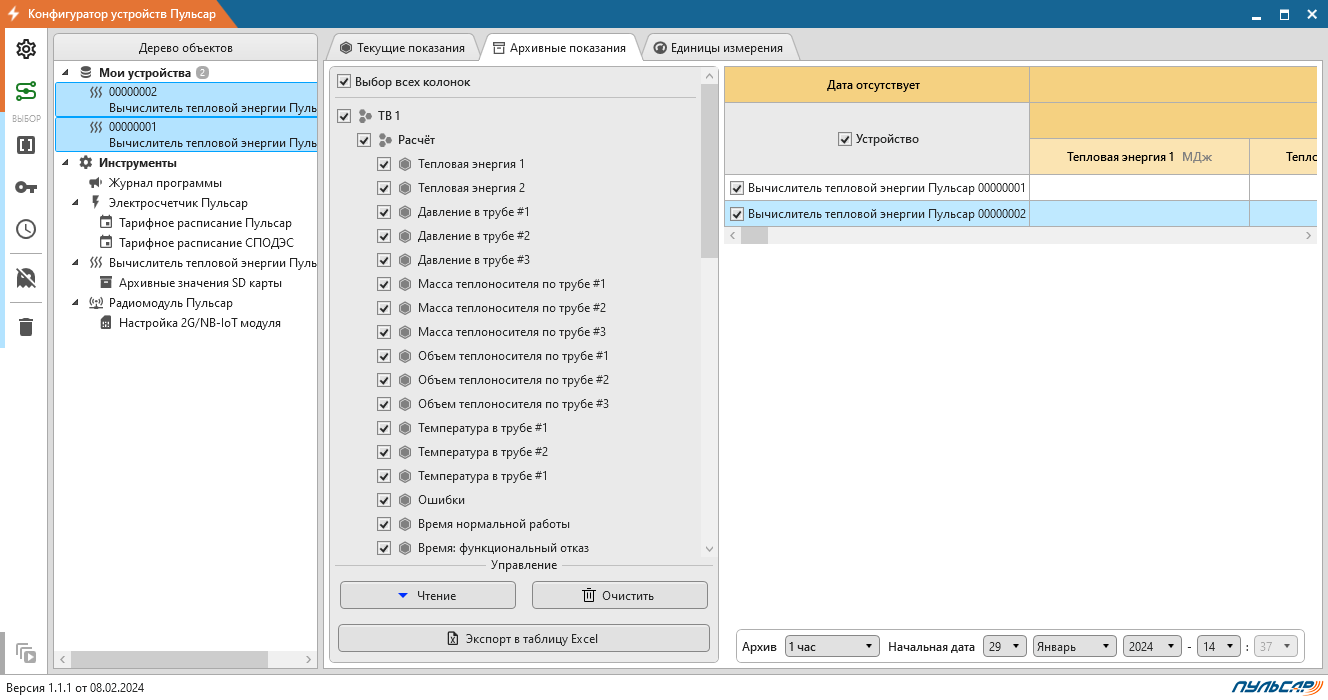
Task: Open the settings gear in the sidebar
Action: coord(26,49)
